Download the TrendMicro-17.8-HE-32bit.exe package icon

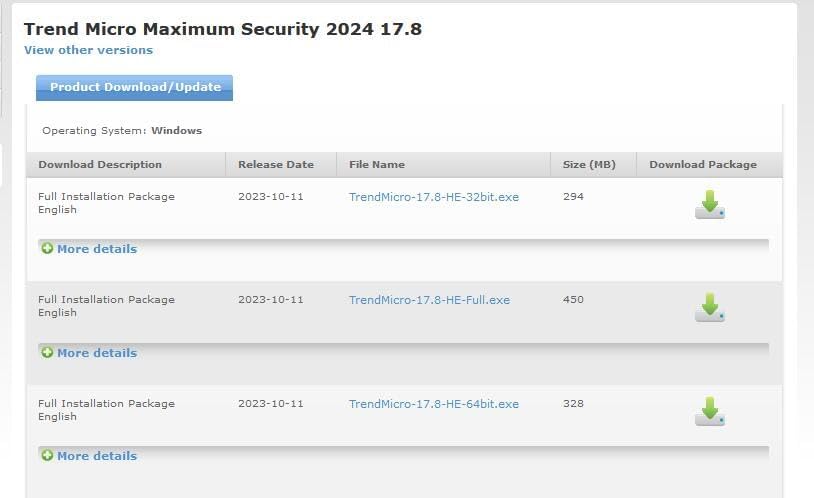(710, 204)
